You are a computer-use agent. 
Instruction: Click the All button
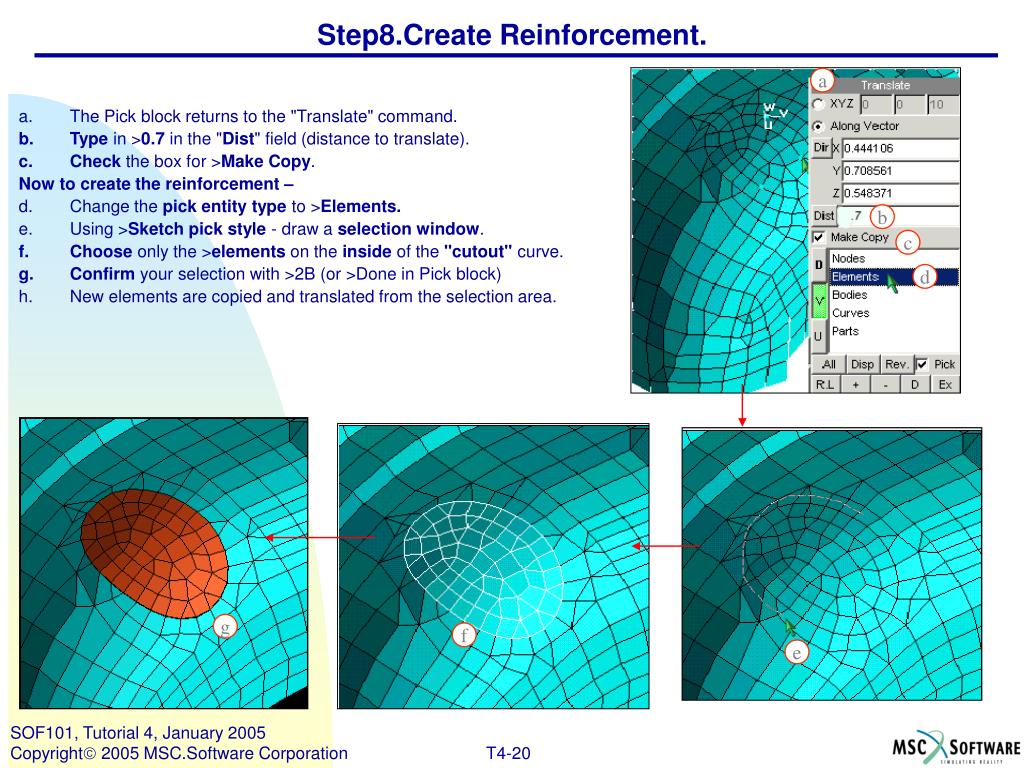click(x=828, y=364)
